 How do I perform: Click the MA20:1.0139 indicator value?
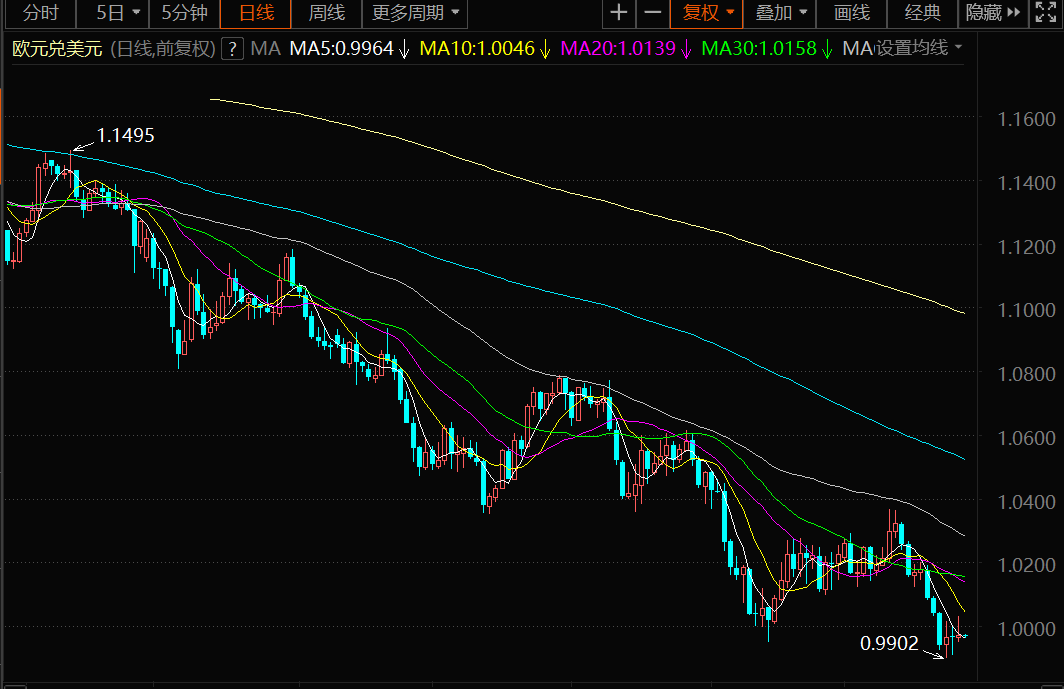(x=618, y=48)
